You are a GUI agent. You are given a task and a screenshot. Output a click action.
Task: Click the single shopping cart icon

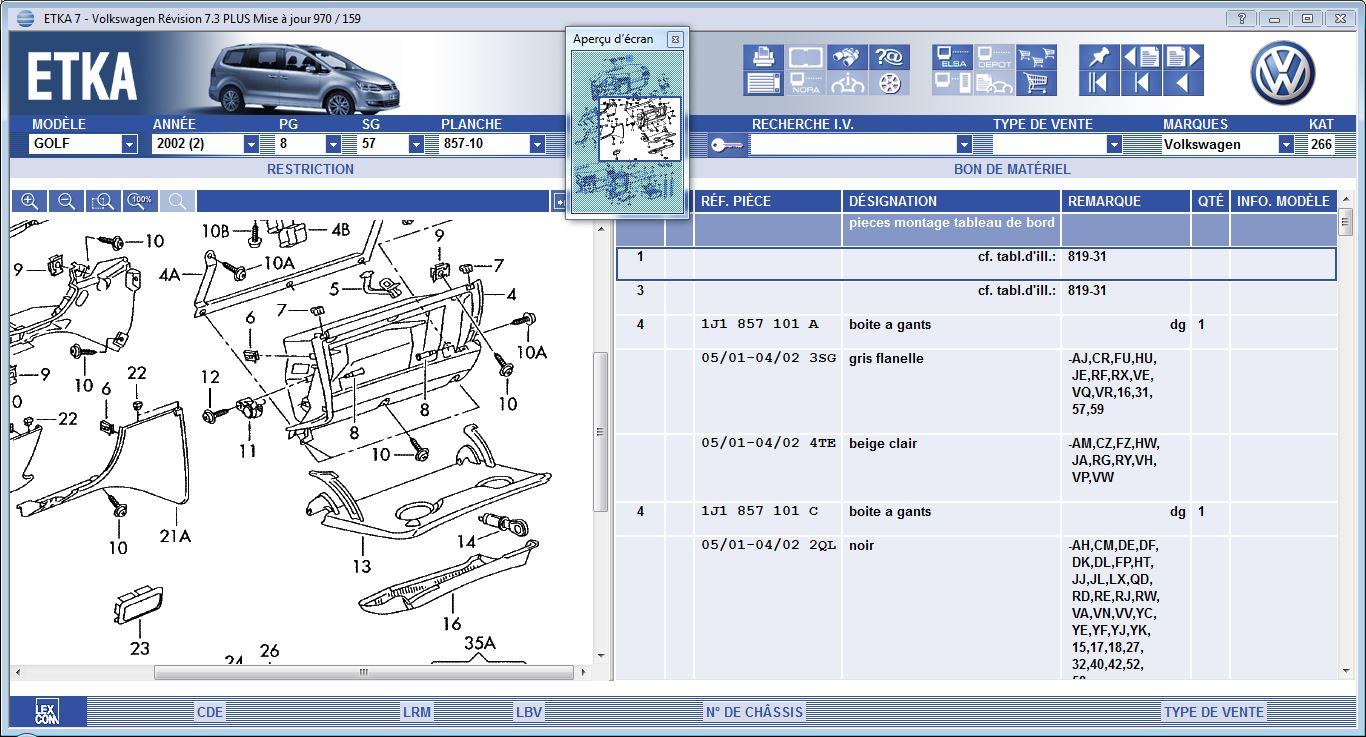point(1036,83)
